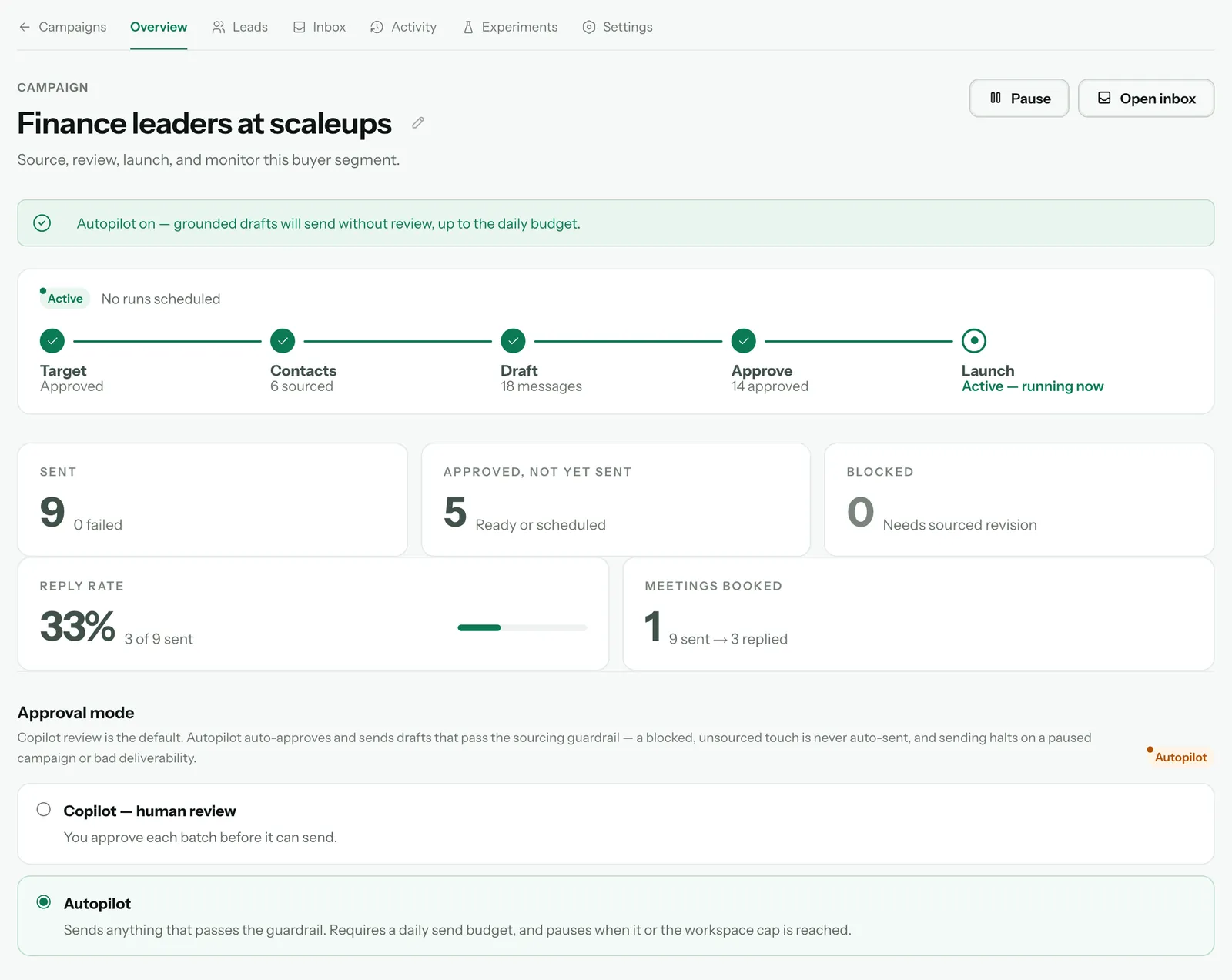This screenshot has height=980, width=1232.
Task: Click the orange Autopilot mode badge
Action: coord(1180,757)
